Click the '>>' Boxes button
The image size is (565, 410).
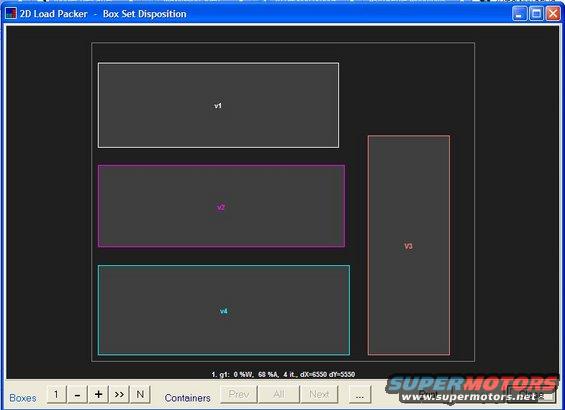(119, 395)
